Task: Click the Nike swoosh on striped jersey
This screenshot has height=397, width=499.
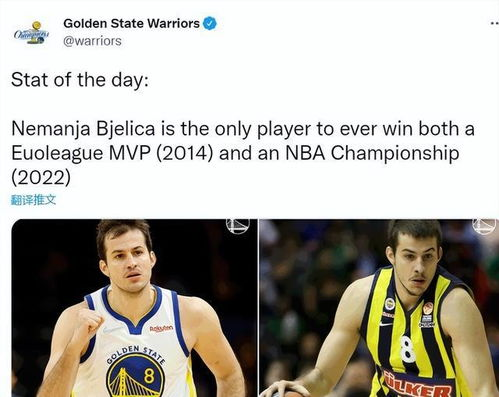Action: [386, 323]
